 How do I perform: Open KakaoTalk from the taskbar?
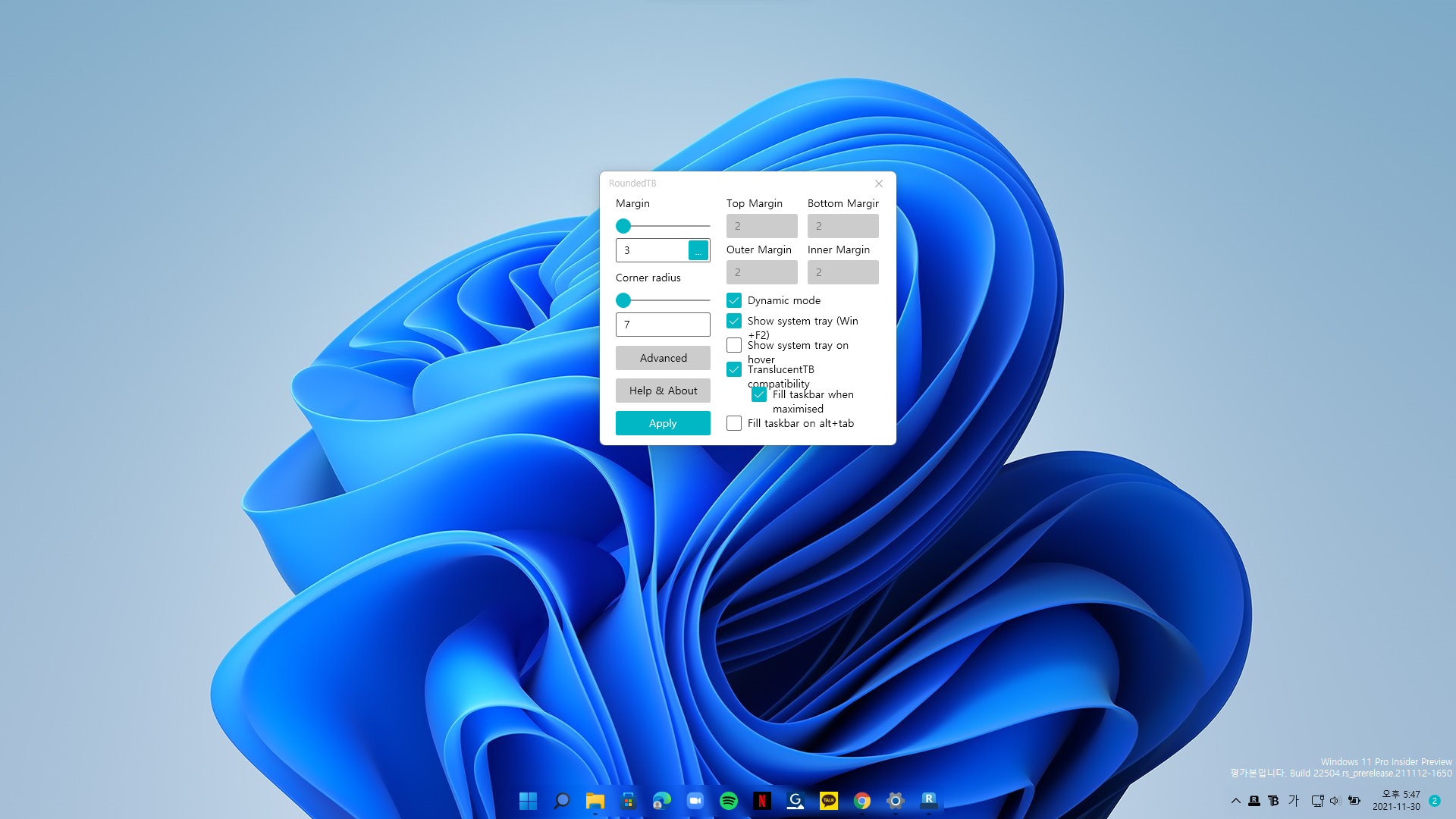[x=829, y=801]
